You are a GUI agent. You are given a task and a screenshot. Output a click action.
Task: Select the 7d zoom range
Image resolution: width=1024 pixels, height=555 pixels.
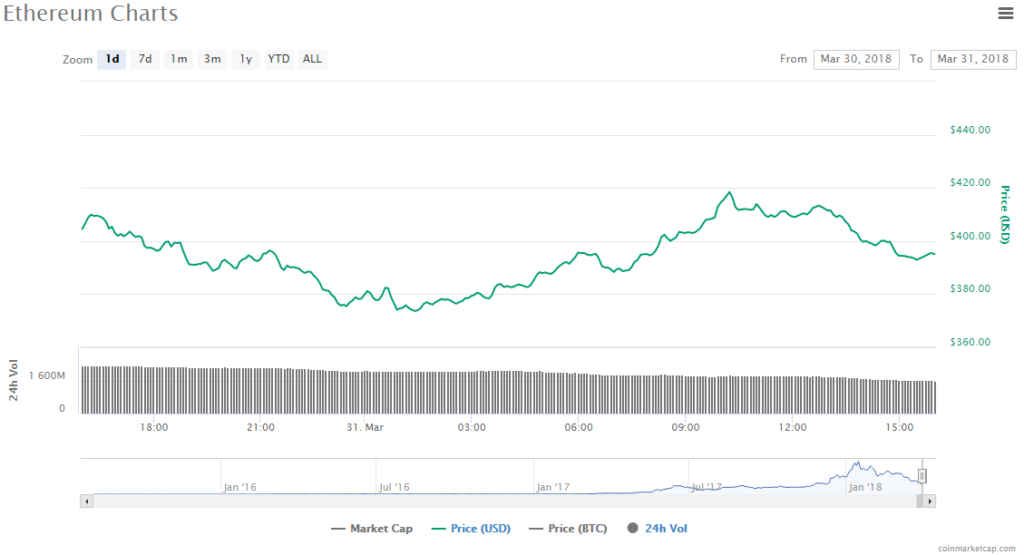(145, 59)
